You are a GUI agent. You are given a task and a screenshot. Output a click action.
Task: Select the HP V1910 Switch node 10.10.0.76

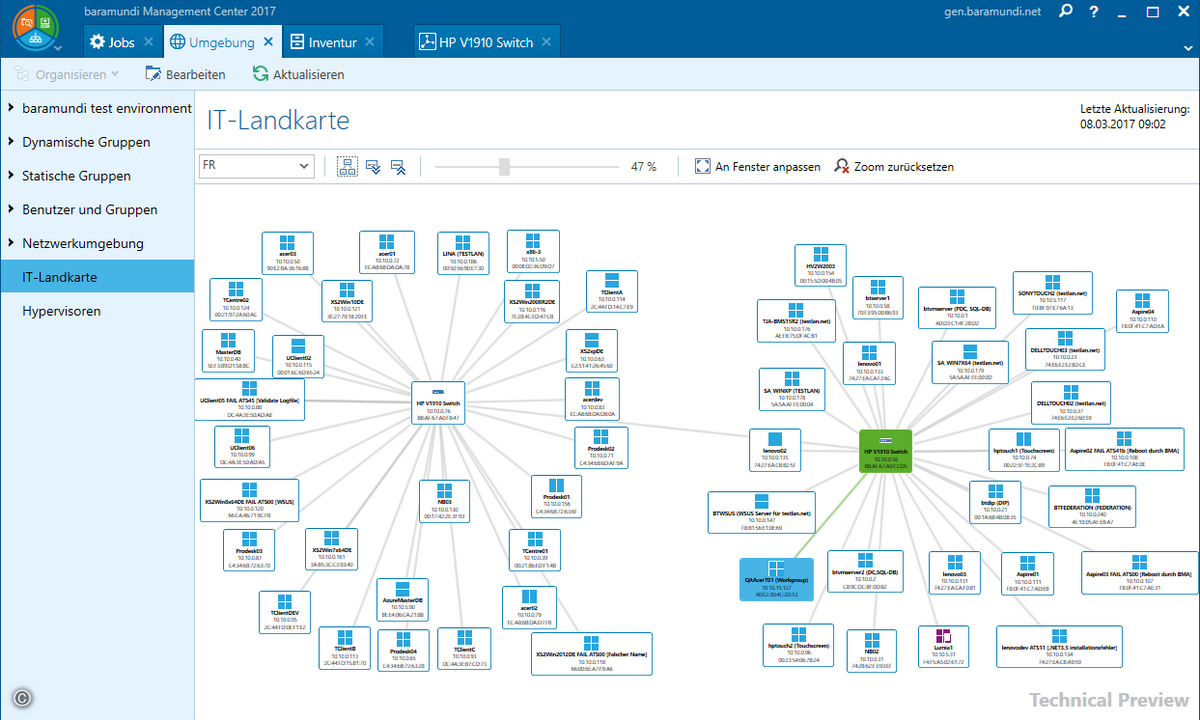(437, 402)
